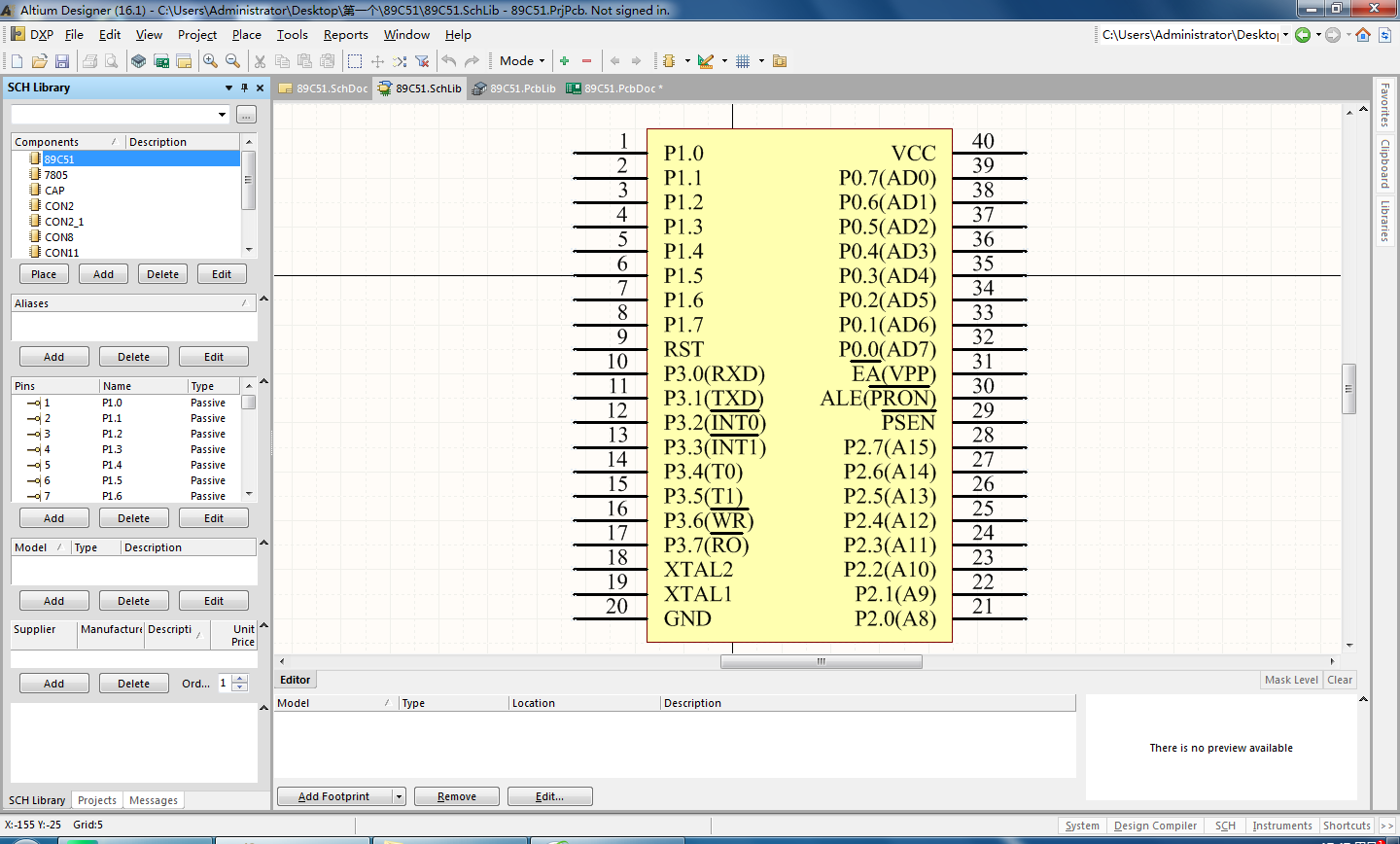1400x844 pixels.
Task: Deselect all objects via toolbar icon
Action: [x=400, y=61]
